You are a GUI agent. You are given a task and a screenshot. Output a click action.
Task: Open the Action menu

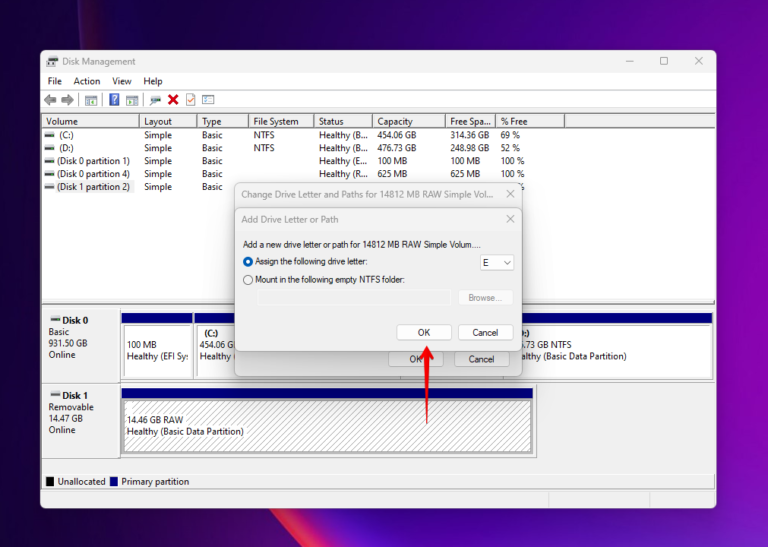coord(87,81)
